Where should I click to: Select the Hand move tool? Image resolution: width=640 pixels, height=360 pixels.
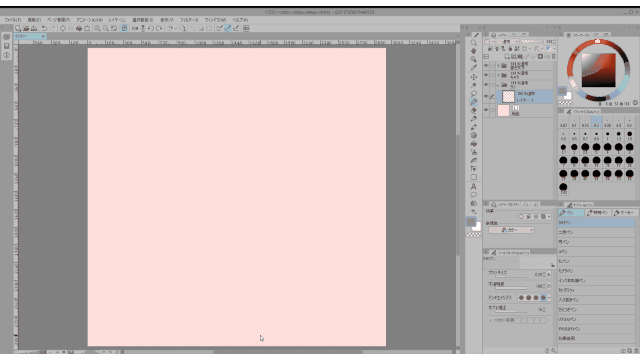[x=473, y=51]
